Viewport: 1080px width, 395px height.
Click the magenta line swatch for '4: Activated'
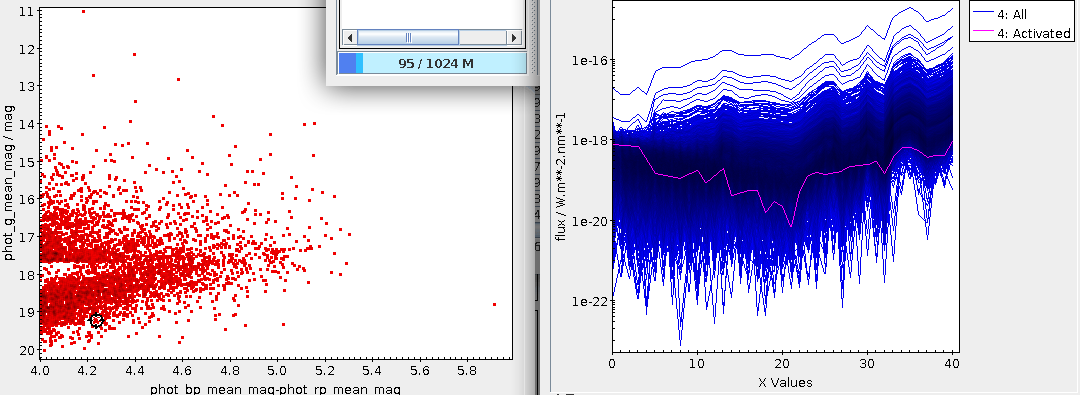[983, 32]
